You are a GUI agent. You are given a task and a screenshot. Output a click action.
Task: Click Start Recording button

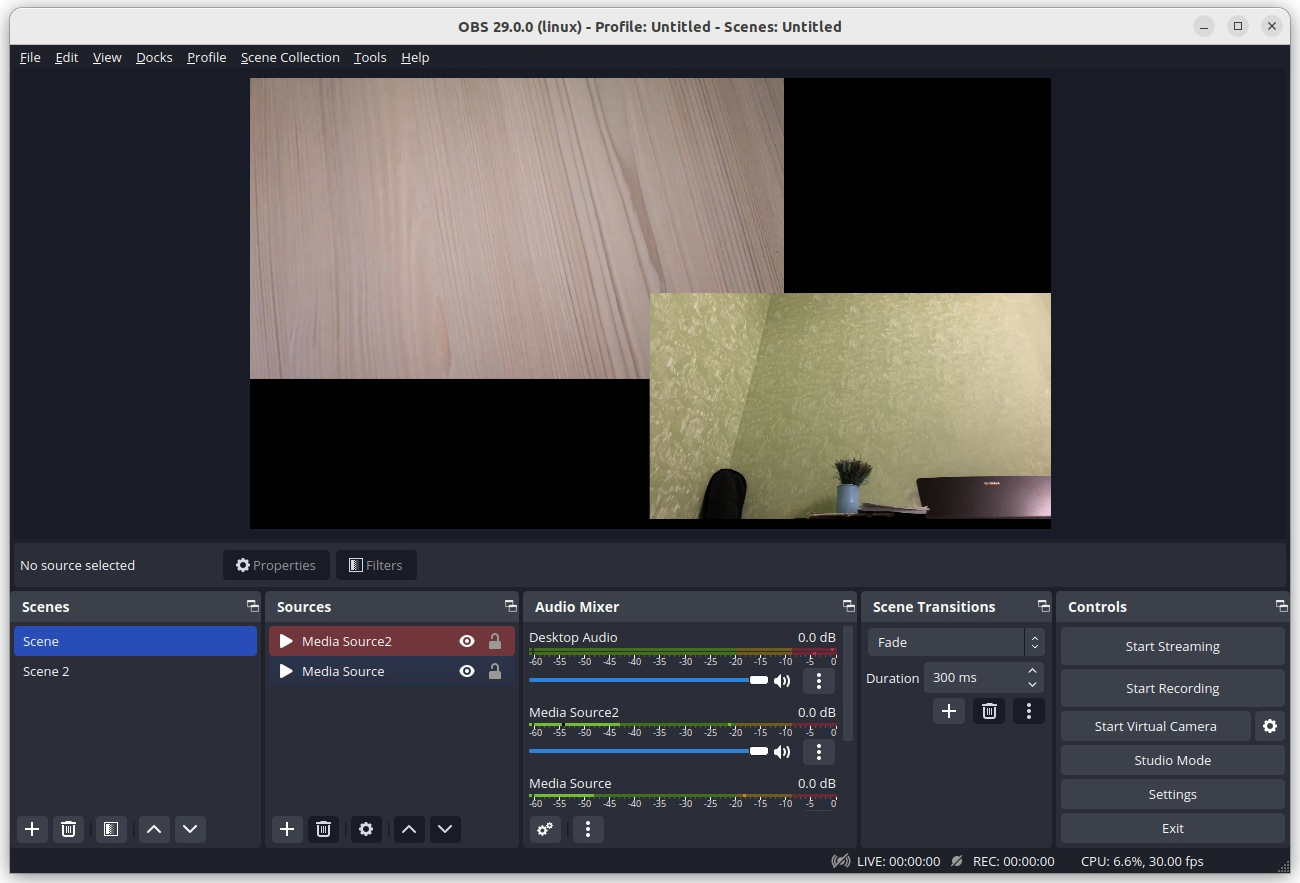click(x=1172, y=688)
